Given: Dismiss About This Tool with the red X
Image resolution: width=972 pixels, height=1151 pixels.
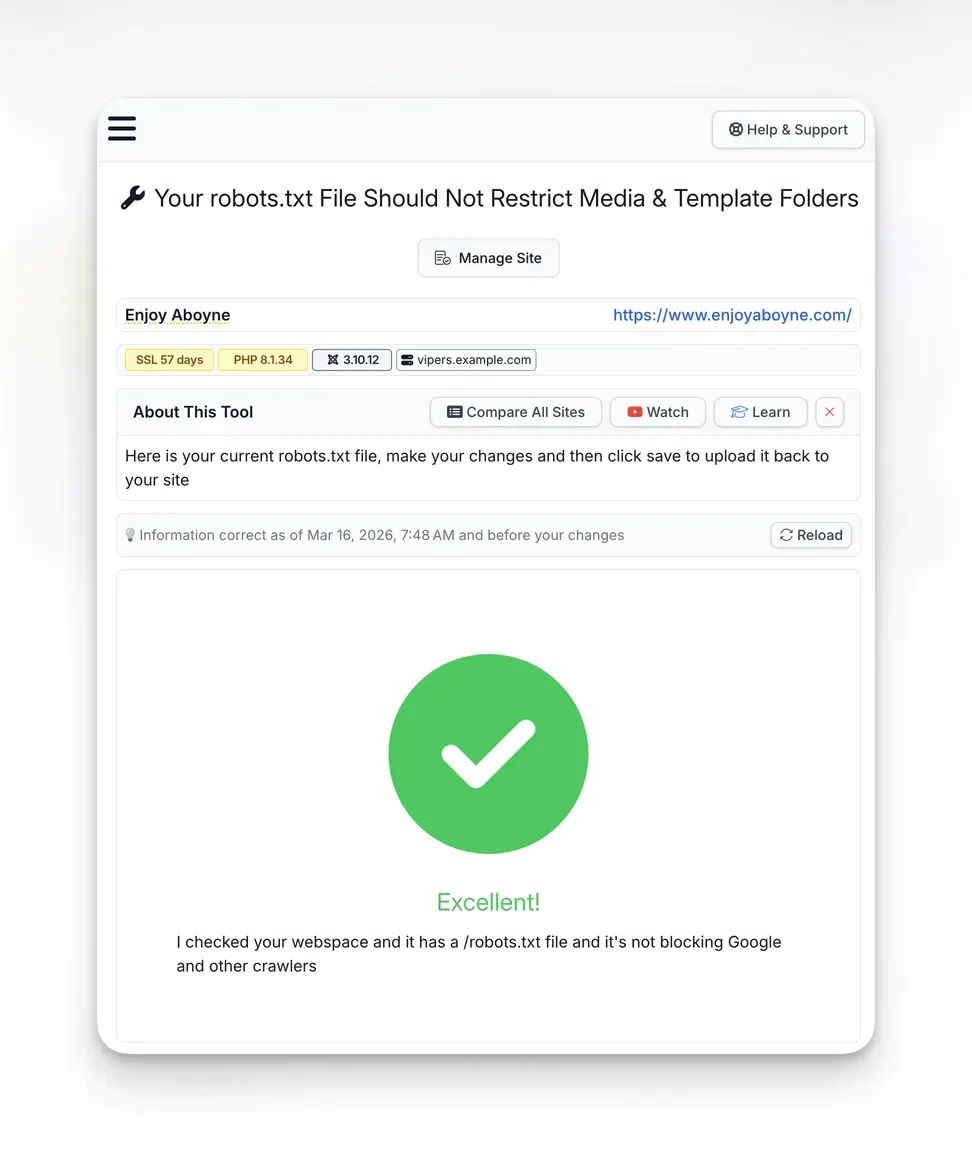Looking at the screenshot, I should (829, 411).
